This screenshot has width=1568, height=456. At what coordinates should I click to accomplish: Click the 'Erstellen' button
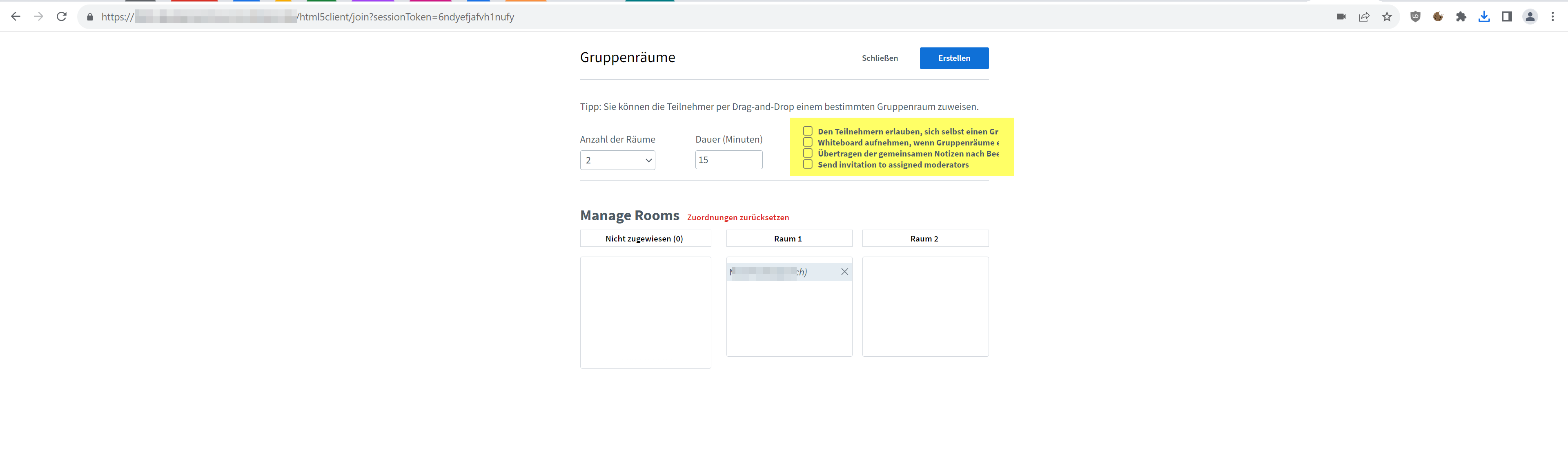click(954, 58)
